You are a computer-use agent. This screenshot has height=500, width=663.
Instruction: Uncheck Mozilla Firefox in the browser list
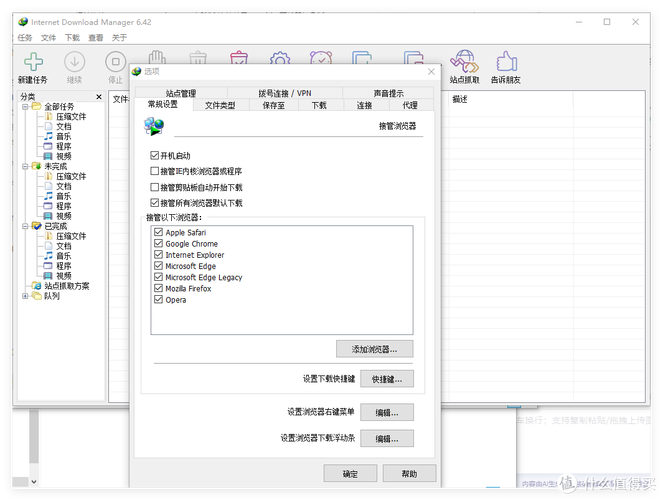point(159,289)
